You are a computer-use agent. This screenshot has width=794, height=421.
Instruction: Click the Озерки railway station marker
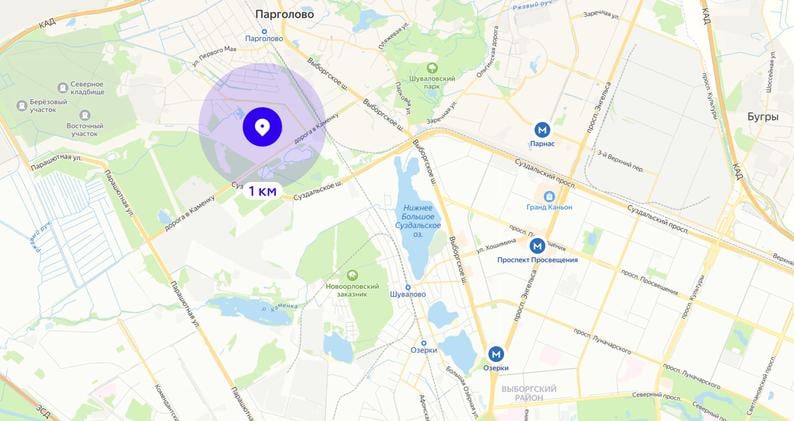pos(423,343)
